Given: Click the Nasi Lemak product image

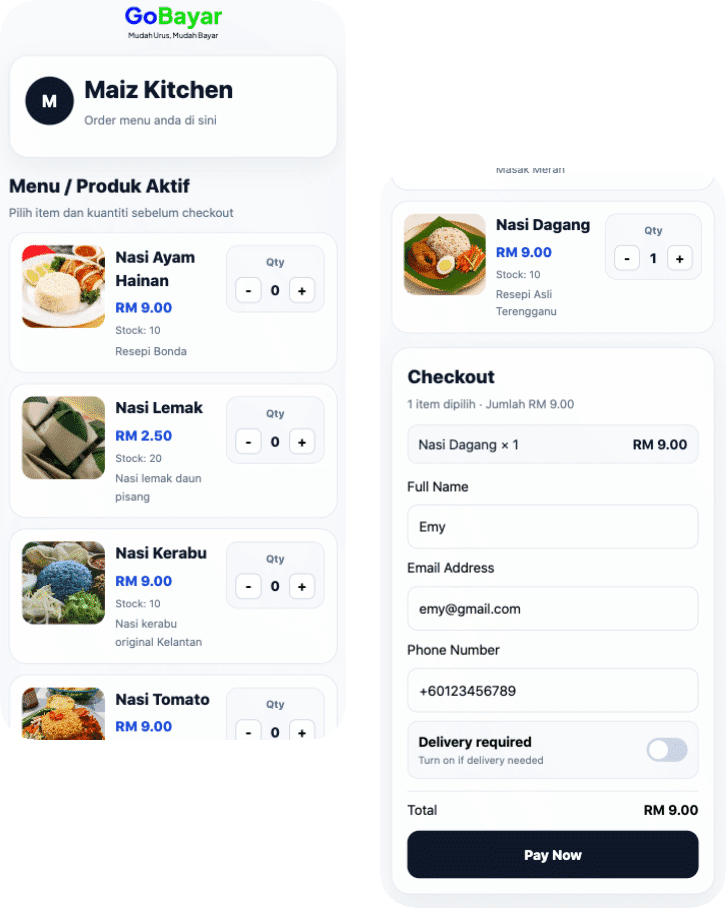Looking at the screenshot, I should (64, 438).
